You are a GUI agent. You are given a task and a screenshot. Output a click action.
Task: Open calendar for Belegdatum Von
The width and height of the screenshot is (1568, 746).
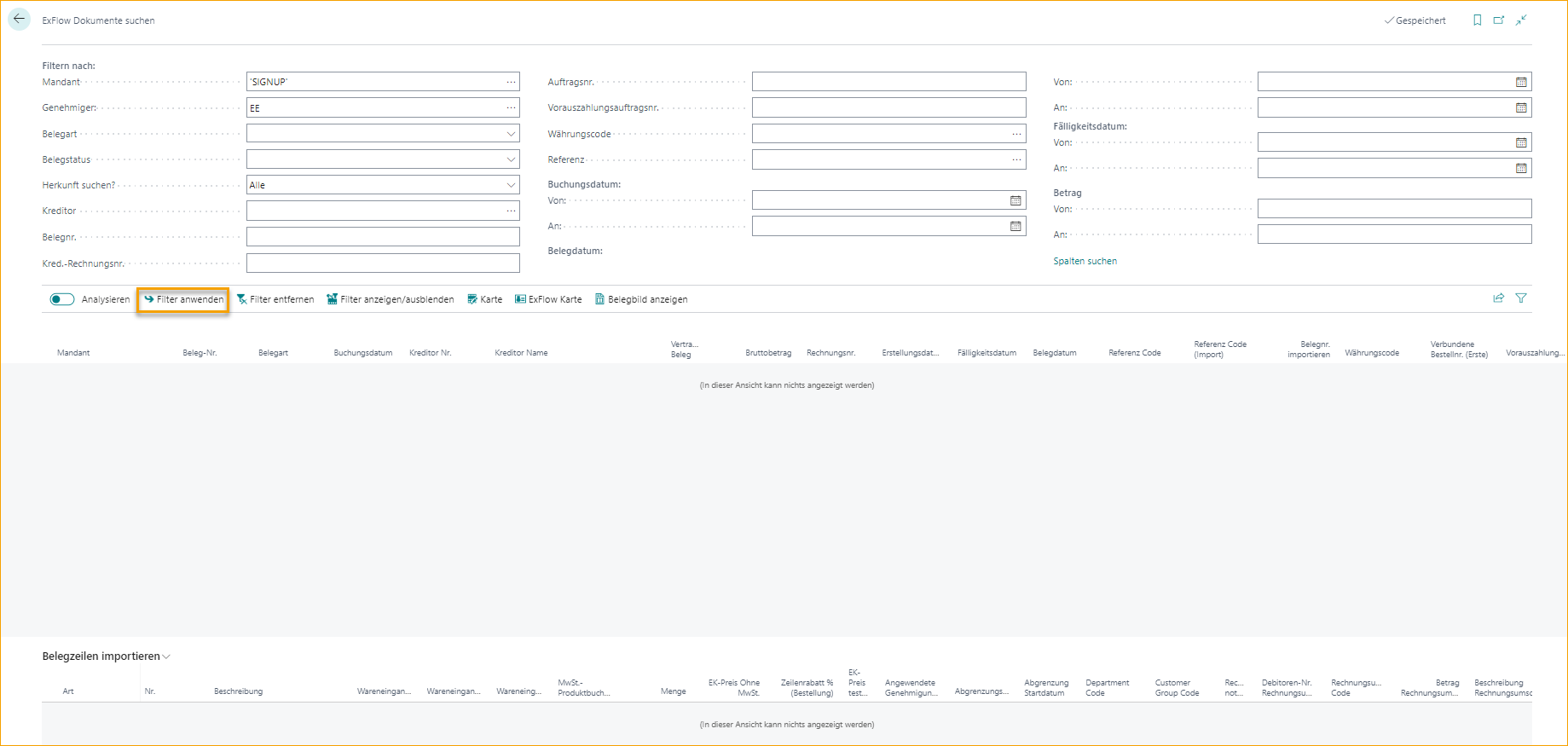tap(1521, 82)
